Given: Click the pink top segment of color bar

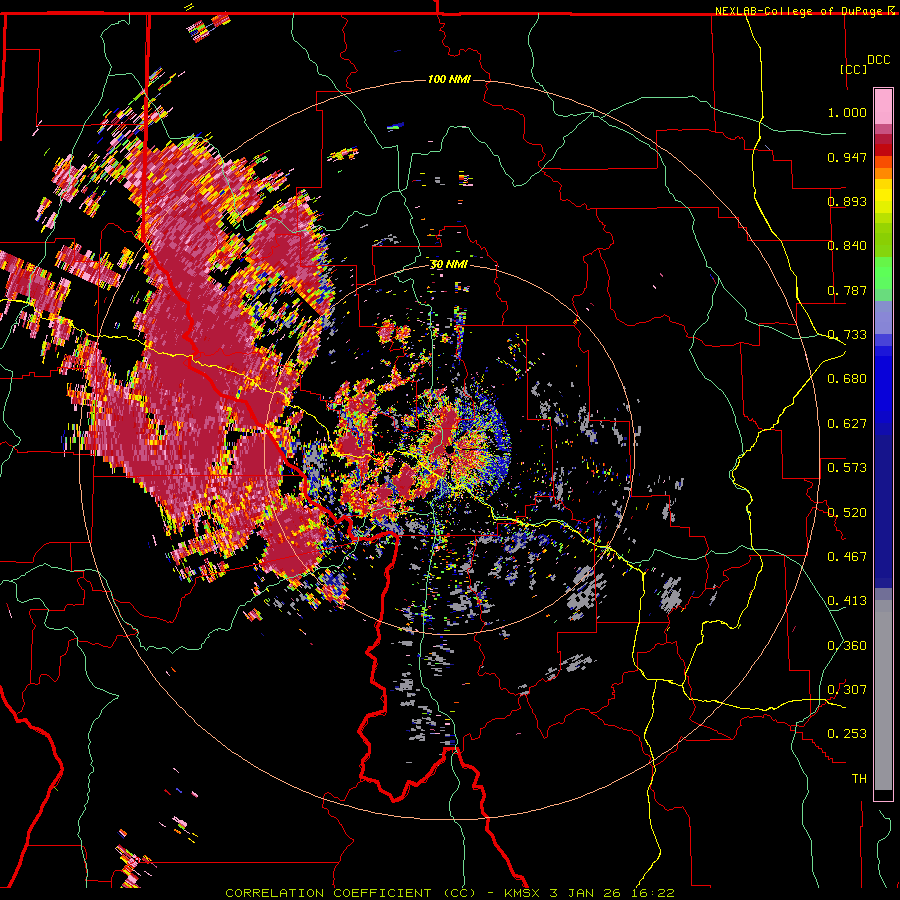Looking at the screenshot, I should click(x=883, y=107).
